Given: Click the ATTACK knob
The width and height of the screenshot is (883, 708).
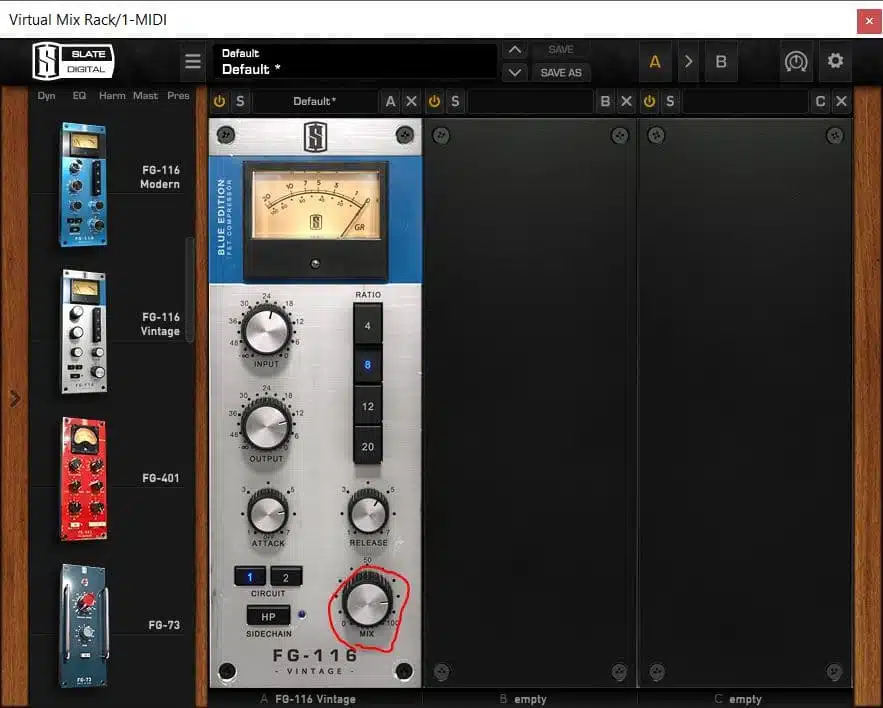Looking at the screenshot, I should [x=268, y=512].
